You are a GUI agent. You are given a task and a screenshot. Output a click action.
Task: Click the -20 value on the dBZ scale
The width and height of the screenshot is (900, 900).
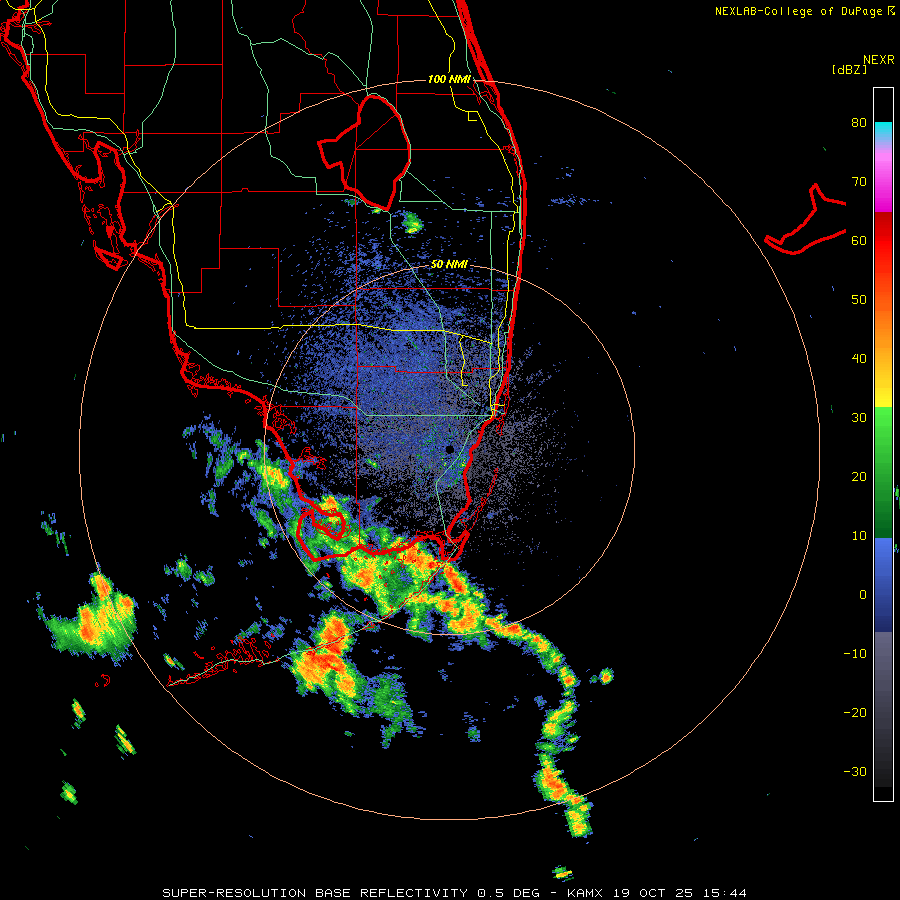(x=855, y=713)
